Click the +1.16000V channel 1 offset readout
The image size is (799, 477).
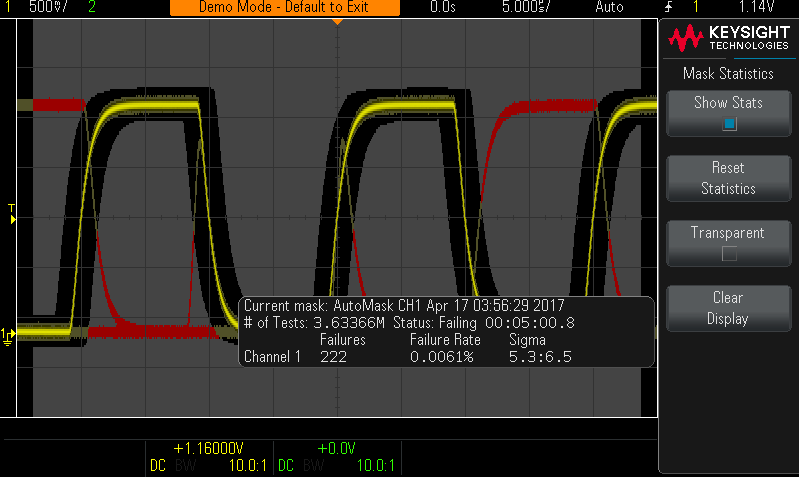pyautogui.click(x=209, y=449)
